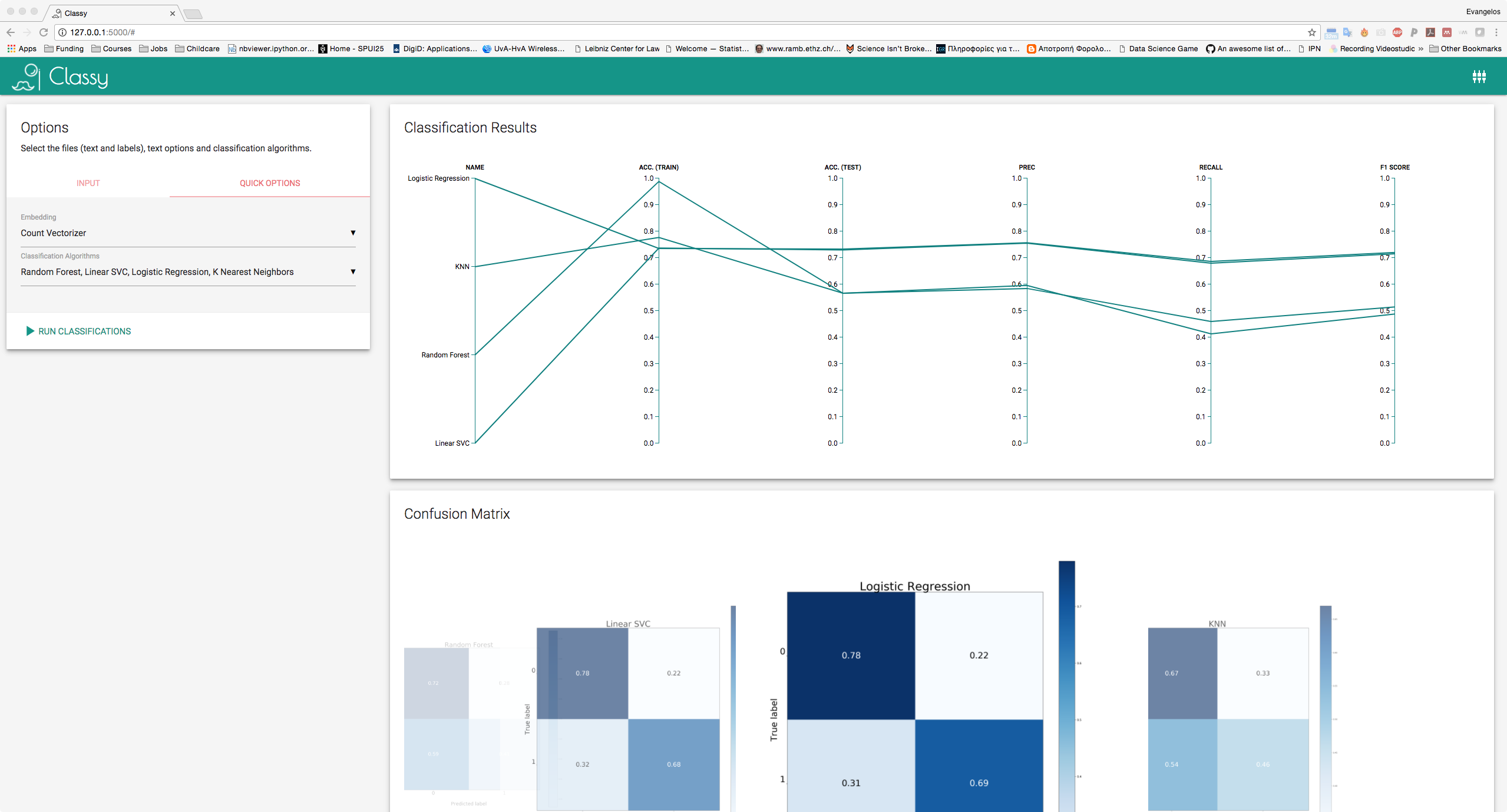Open the Data Science Game bookmark
This screenshot has width=1507, height=812.
pos(1158,49)
